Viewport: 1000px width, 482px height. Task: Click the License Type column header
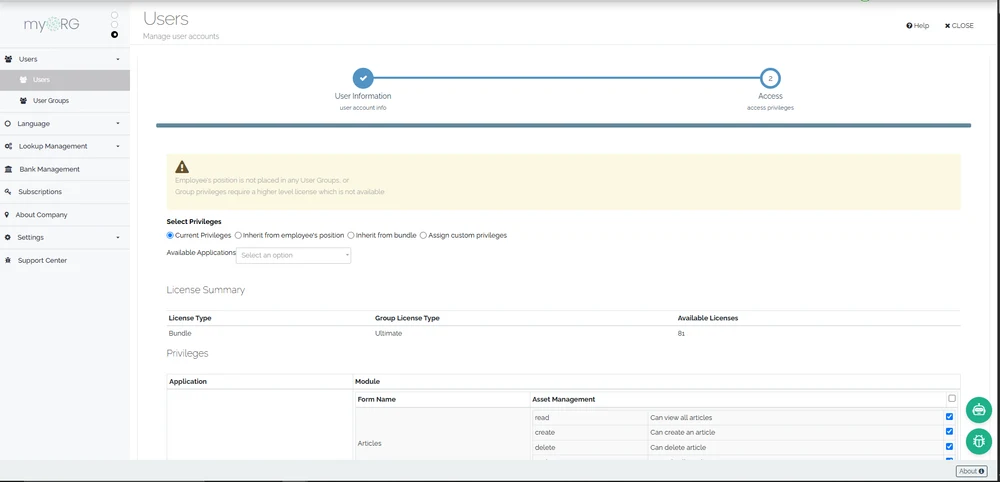(x=190, y=318)
